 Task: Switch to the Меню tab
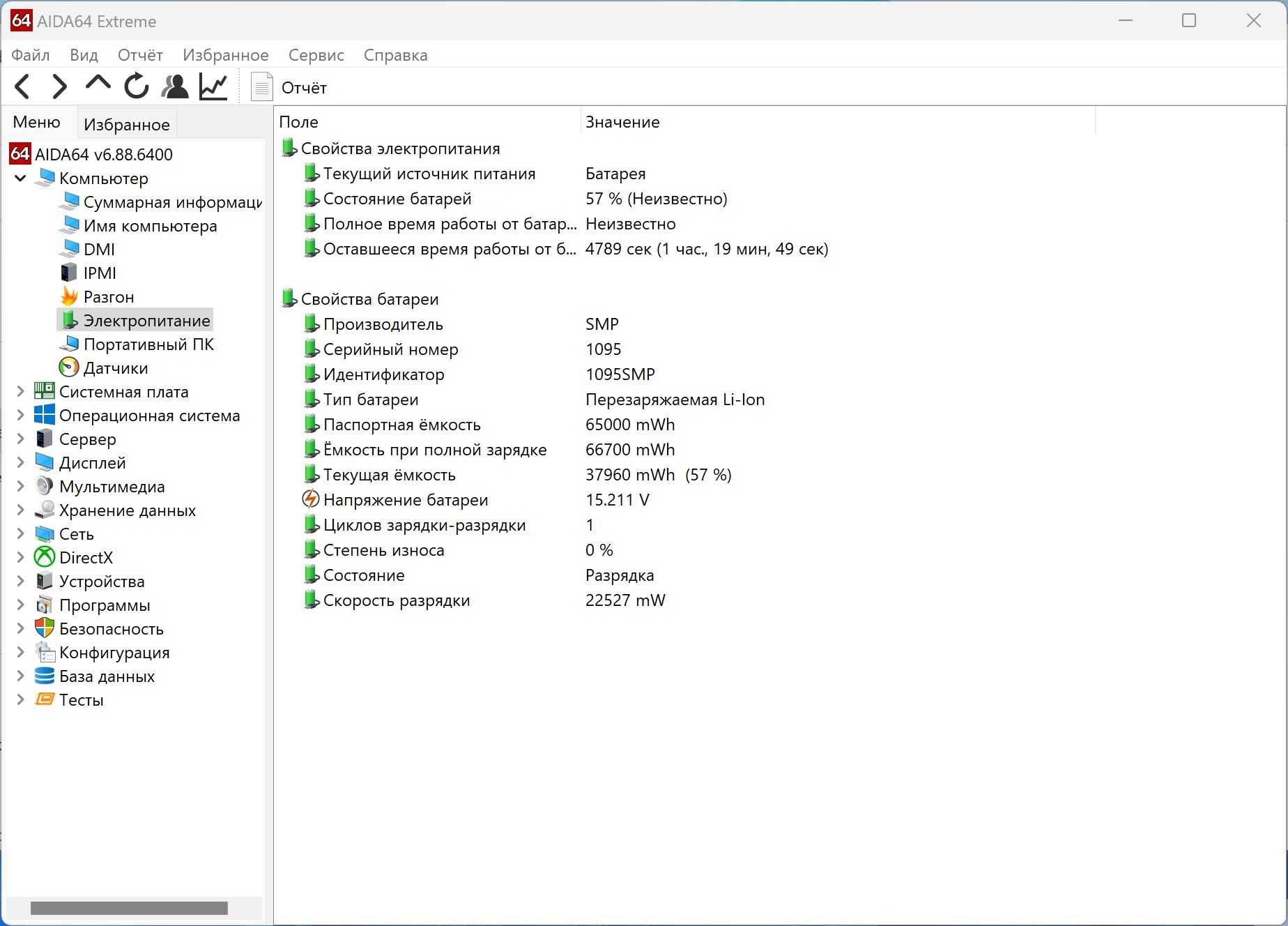tap(37, 122)
